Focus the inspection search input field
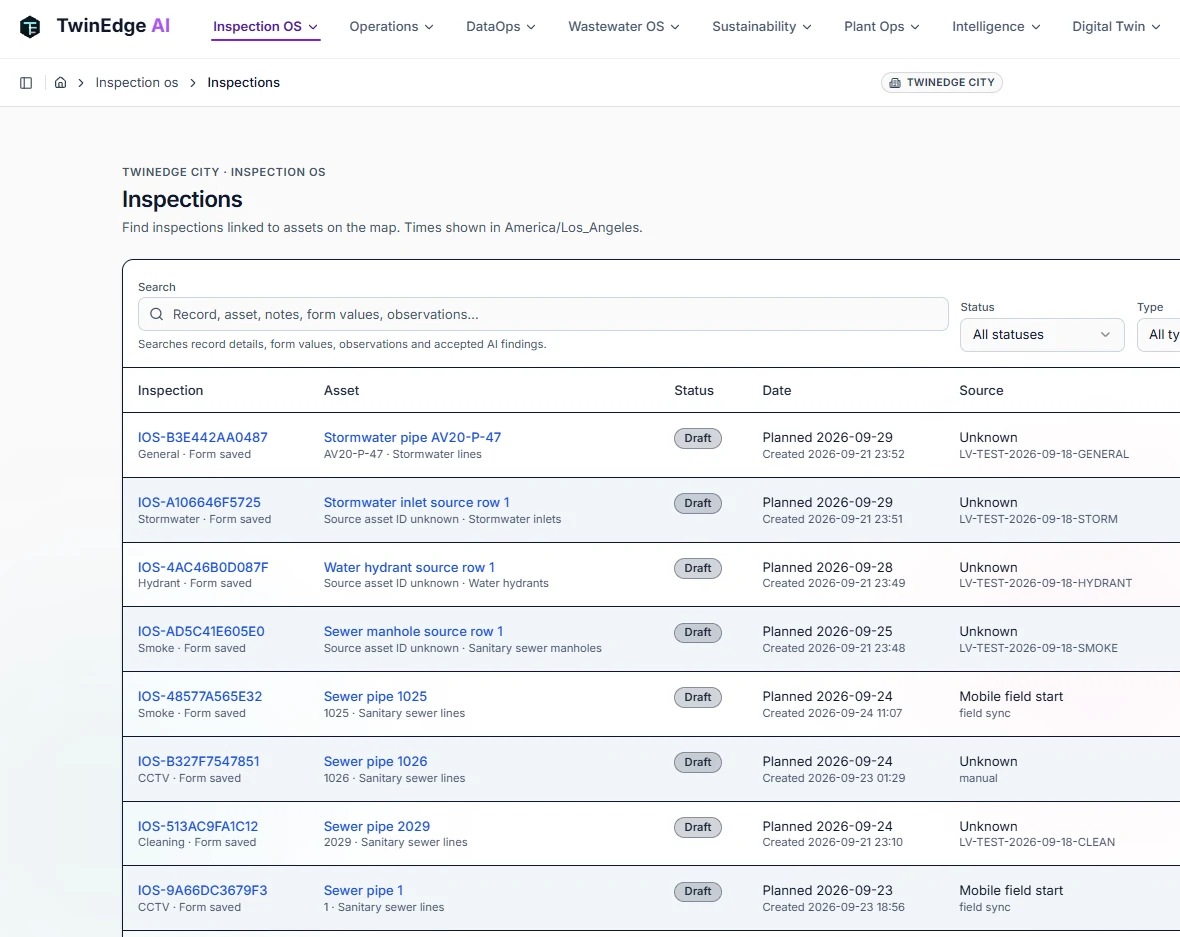Viewport: 1180px width, 937px height. [x=543, y=315]
